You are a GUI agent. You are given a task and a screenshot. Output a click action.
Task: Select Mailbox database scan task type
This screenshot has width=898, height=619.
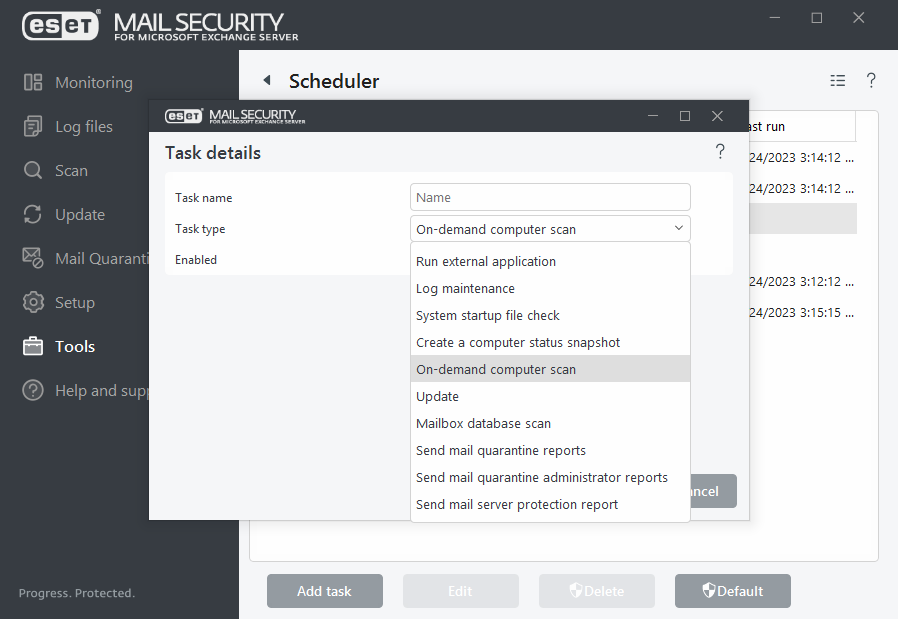(483, 423)
